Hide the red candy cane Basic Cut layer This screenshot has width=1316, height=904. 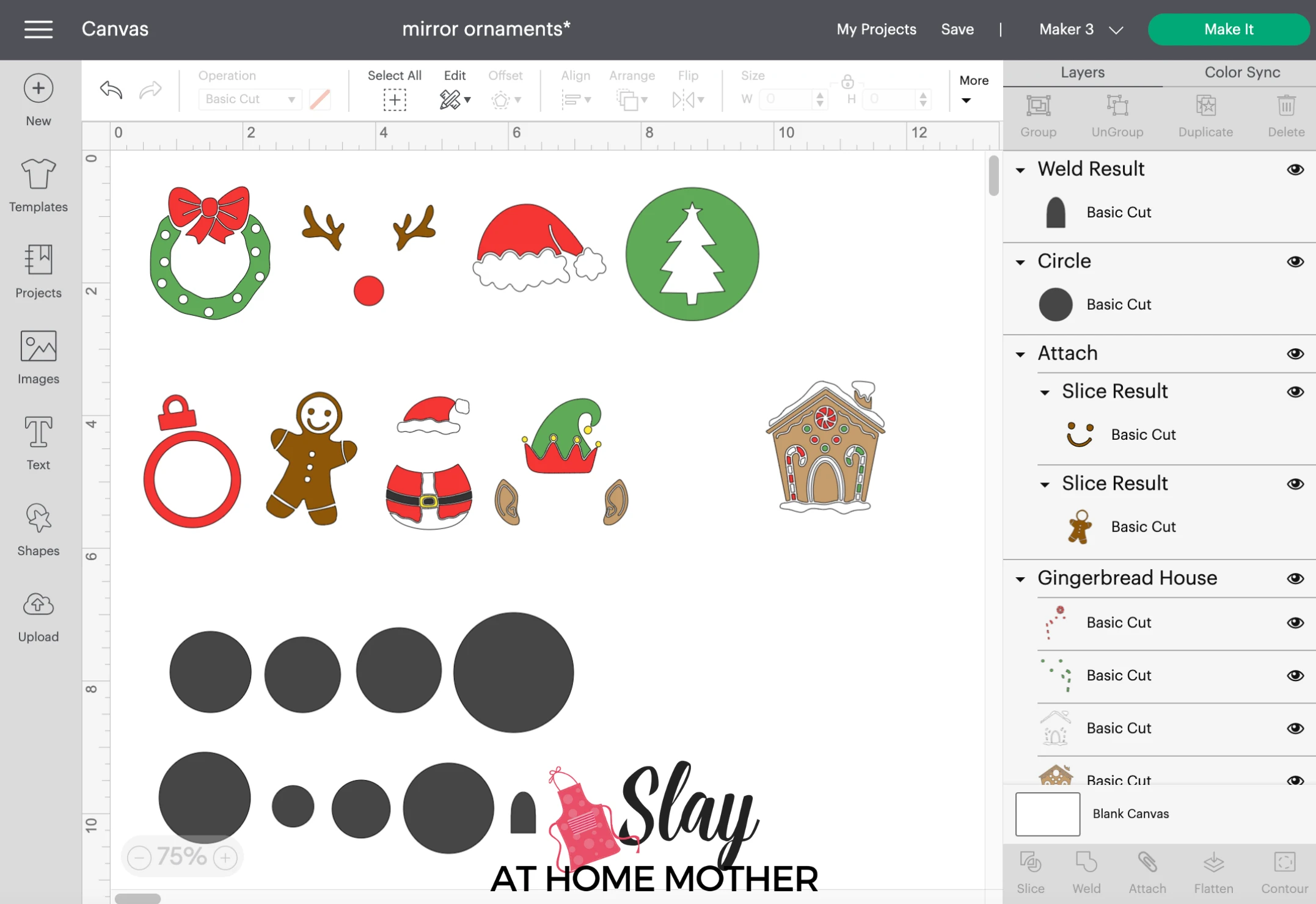(1295, 622)
